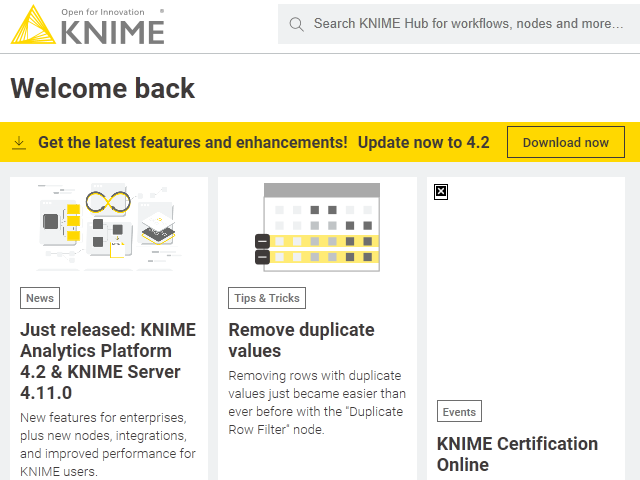The image size is (640, 480).
Task: Click 'Update now to 4.2' text
Action: (x=423, y=142)
